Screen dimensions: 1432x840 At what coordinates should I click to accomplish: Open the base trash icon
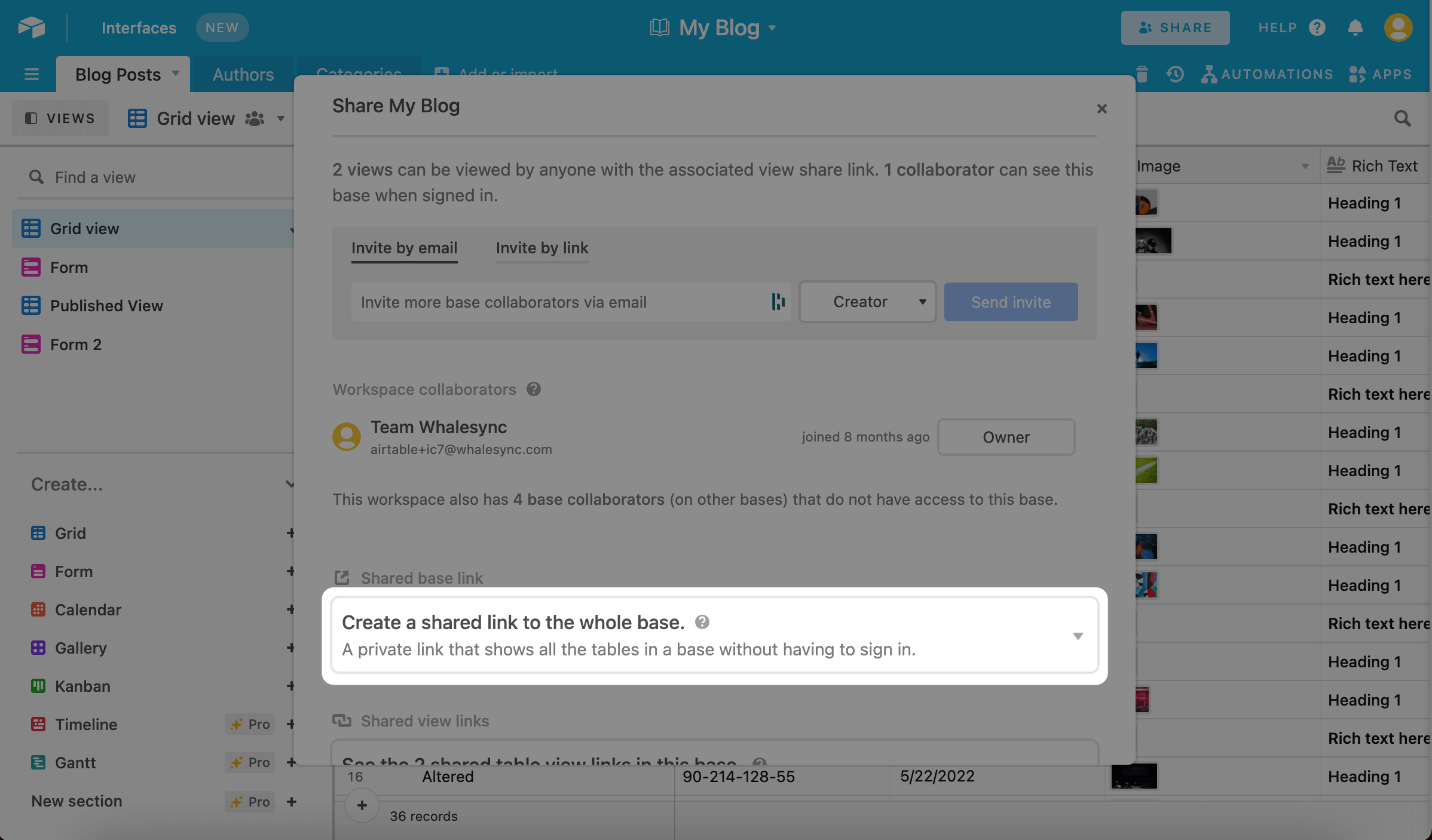1142,73
